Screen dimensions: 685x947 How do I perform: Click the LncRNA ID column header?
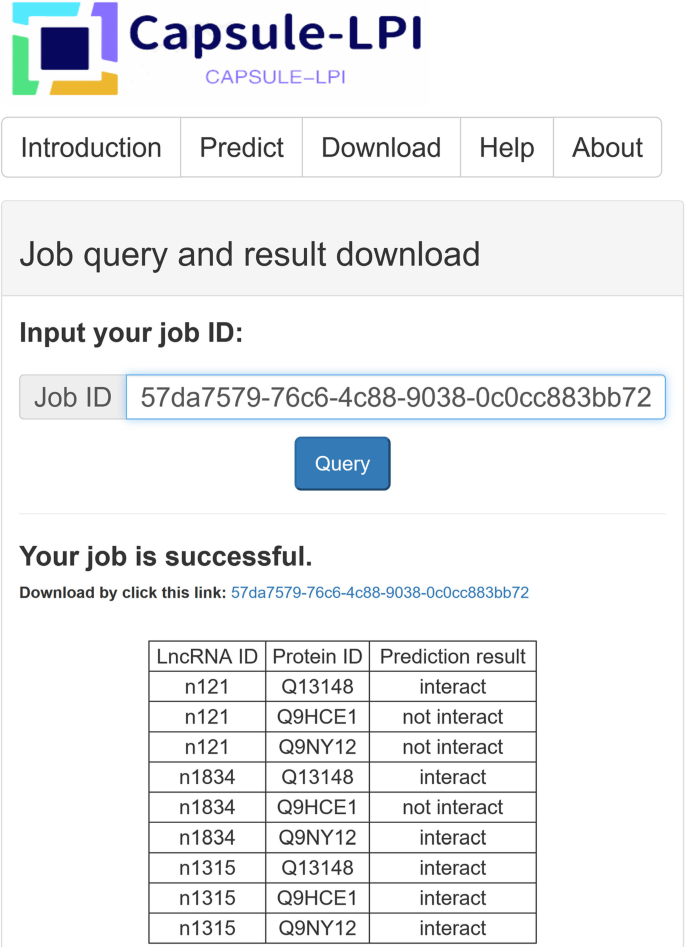point(207,657)
